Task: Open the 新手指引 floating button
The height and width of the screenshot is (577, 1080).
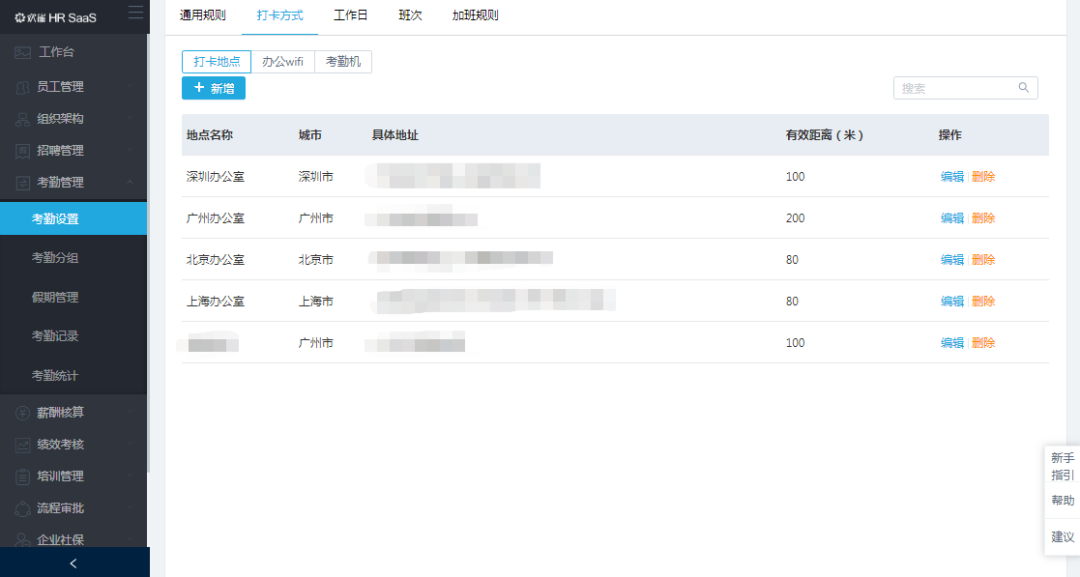Action: pos(1062,466)
